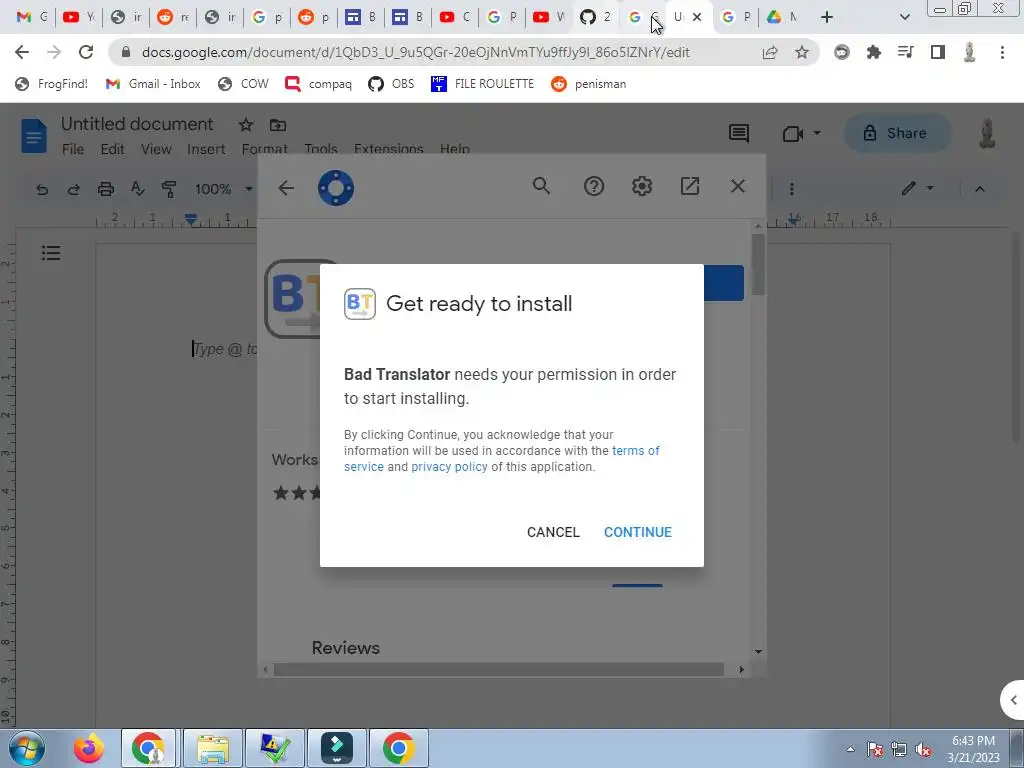Open the Windows Start button

(27, 748)
